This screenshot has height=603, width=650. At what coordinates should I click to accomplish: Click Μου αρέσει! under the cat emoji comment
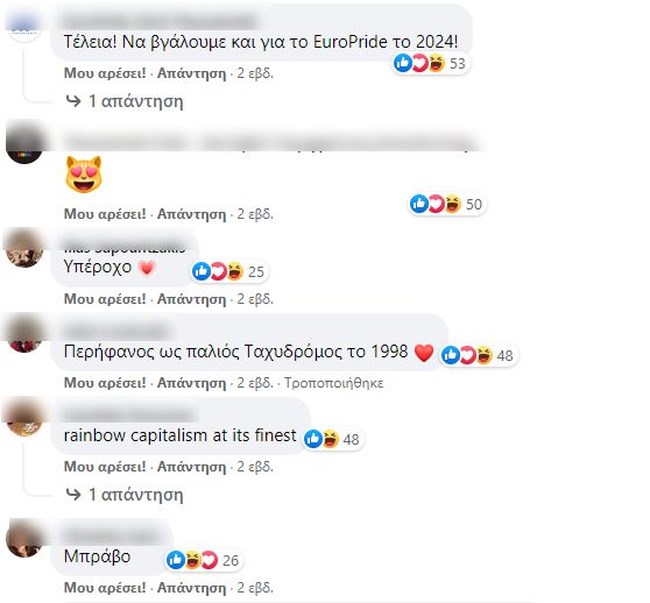point(105,214)
